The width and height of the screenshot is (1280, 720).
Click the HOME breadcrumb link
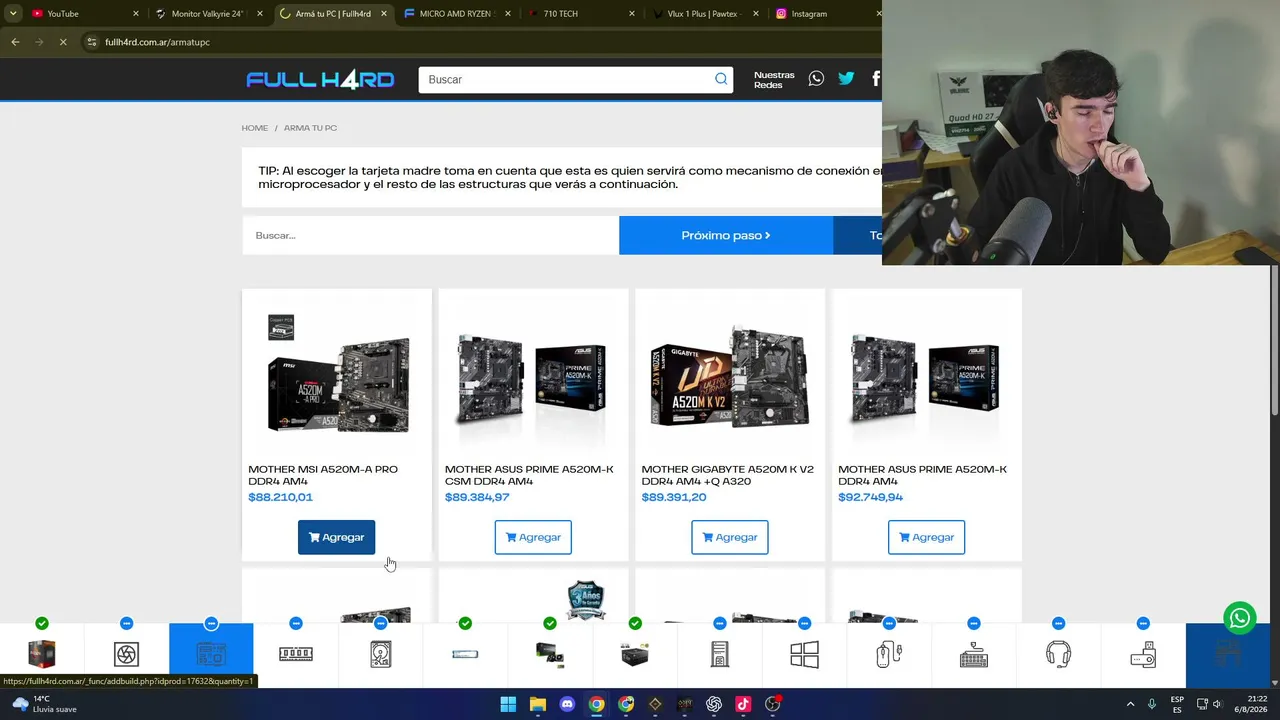254,128
